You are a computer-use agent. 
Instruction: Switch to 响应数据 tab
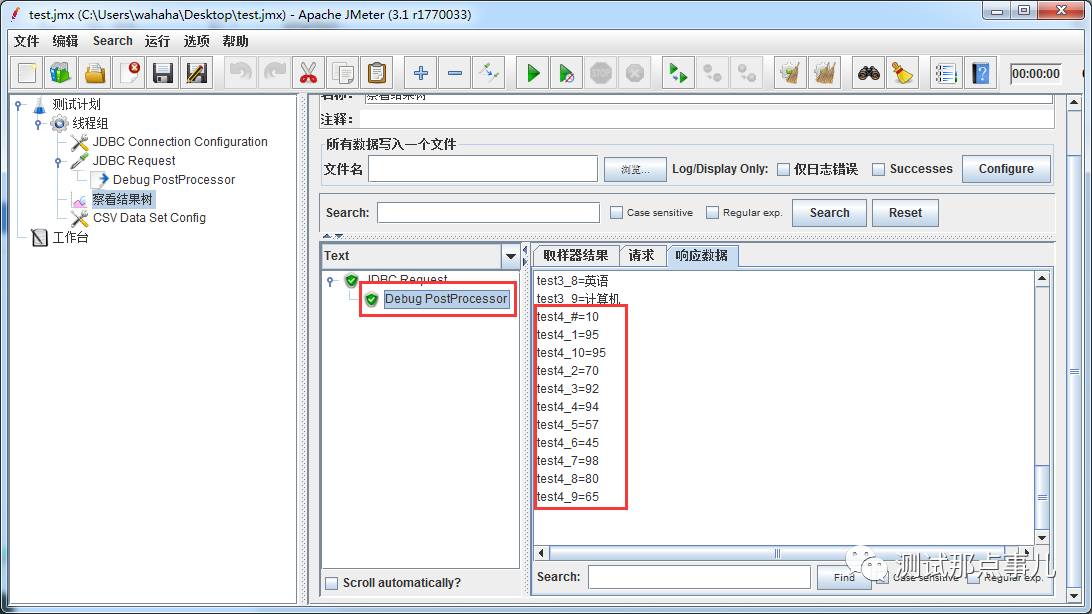pyautogui.click(x=702, y=255)
